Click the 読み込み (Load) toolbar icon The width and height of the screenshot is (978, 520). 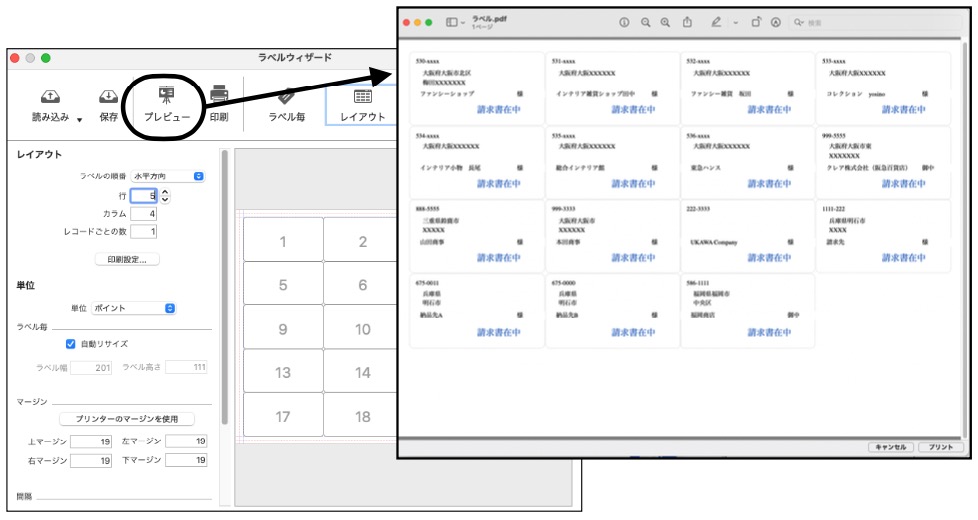point(50,97)
